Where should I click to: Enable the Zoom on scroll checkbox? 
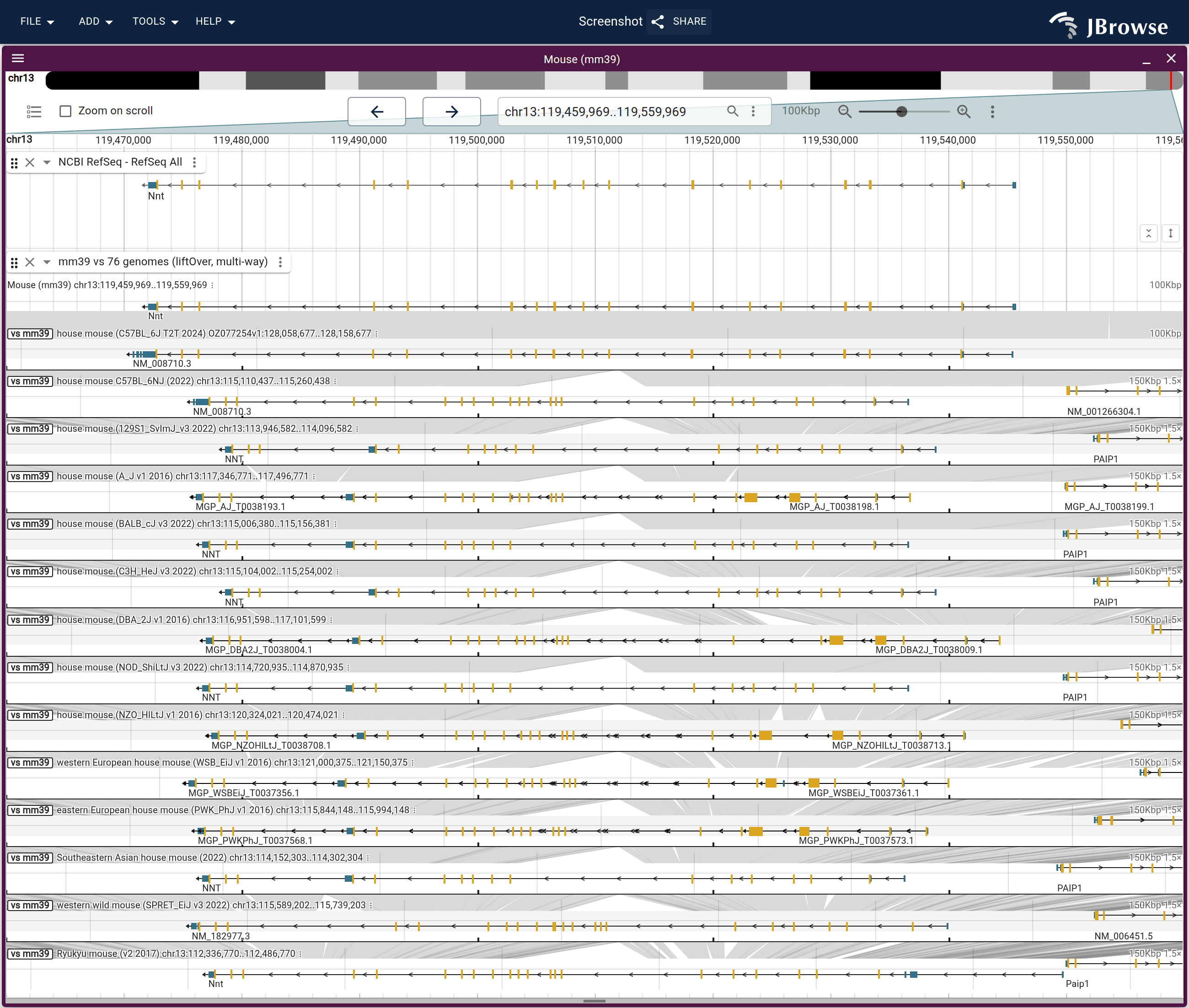click(x=66, y=111)
